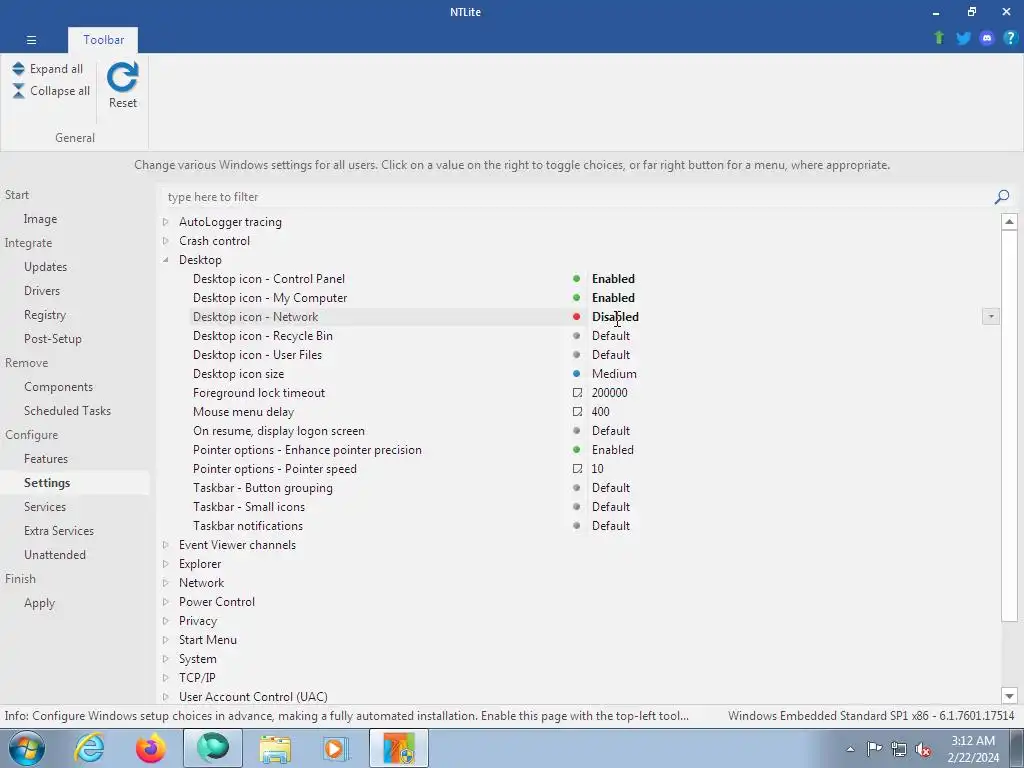
Task: Edit icon beside Foreground lock timeout value
Action: coord(577,392)
